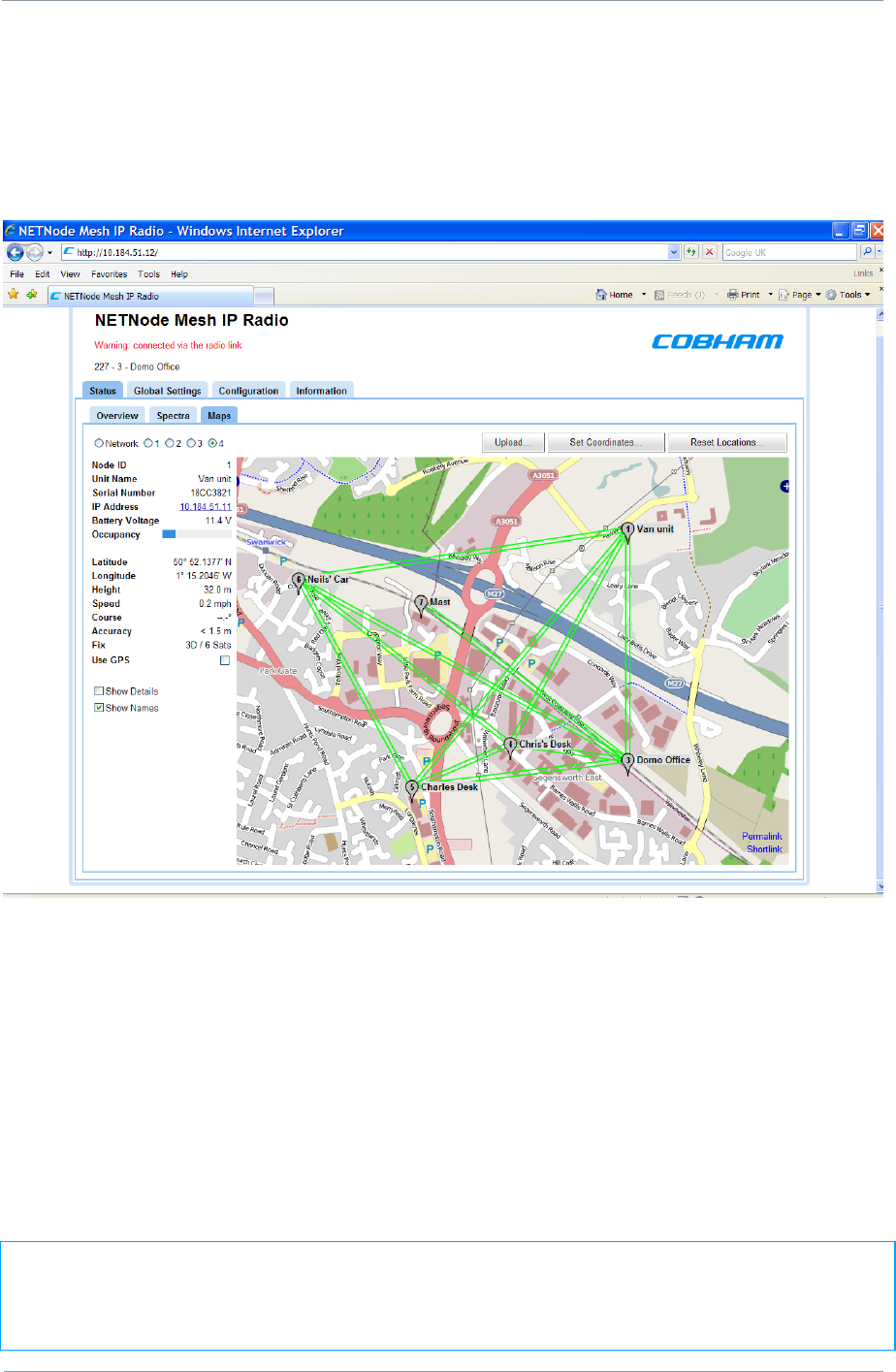
Task: Click the latitude value 50° 52.1377' N
Action: coord(203,562)
